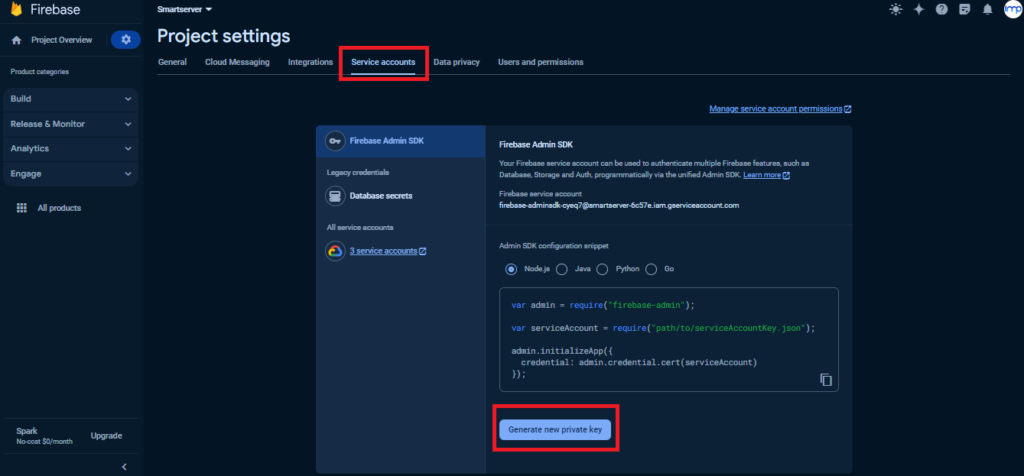Click the Project Overview label
The image size is (1024, 476).
click(x=61, y=40)
